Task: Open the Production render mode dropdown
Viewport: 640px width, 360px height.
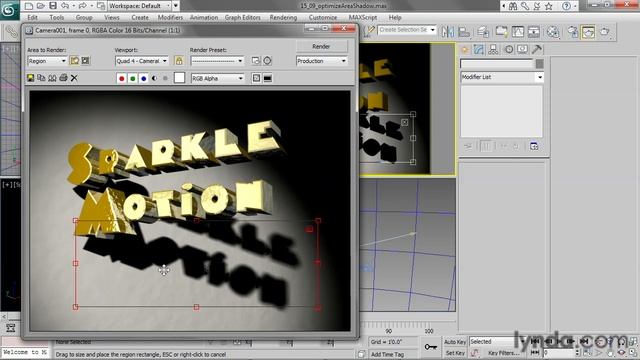Action: click(x=322, y=61)
